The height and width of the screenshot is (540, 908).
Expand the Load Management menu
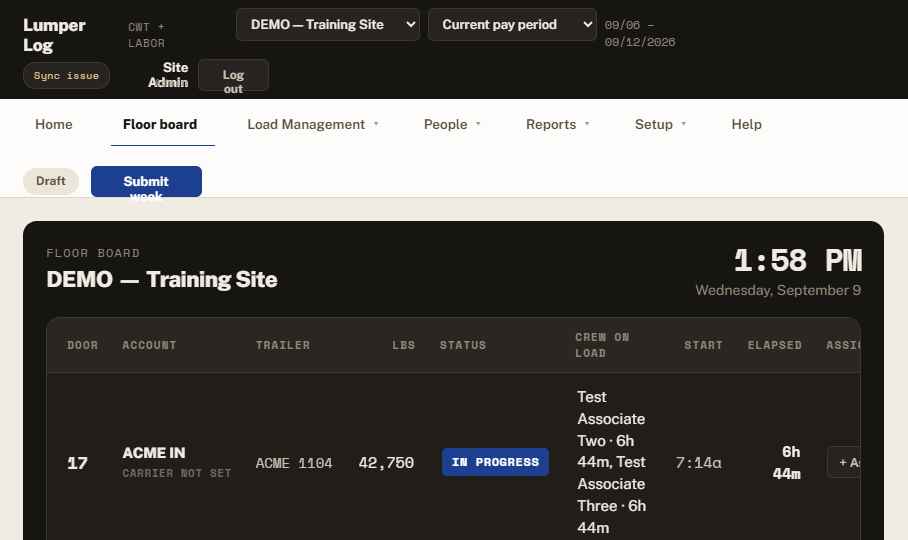click(x=313, y=124)
